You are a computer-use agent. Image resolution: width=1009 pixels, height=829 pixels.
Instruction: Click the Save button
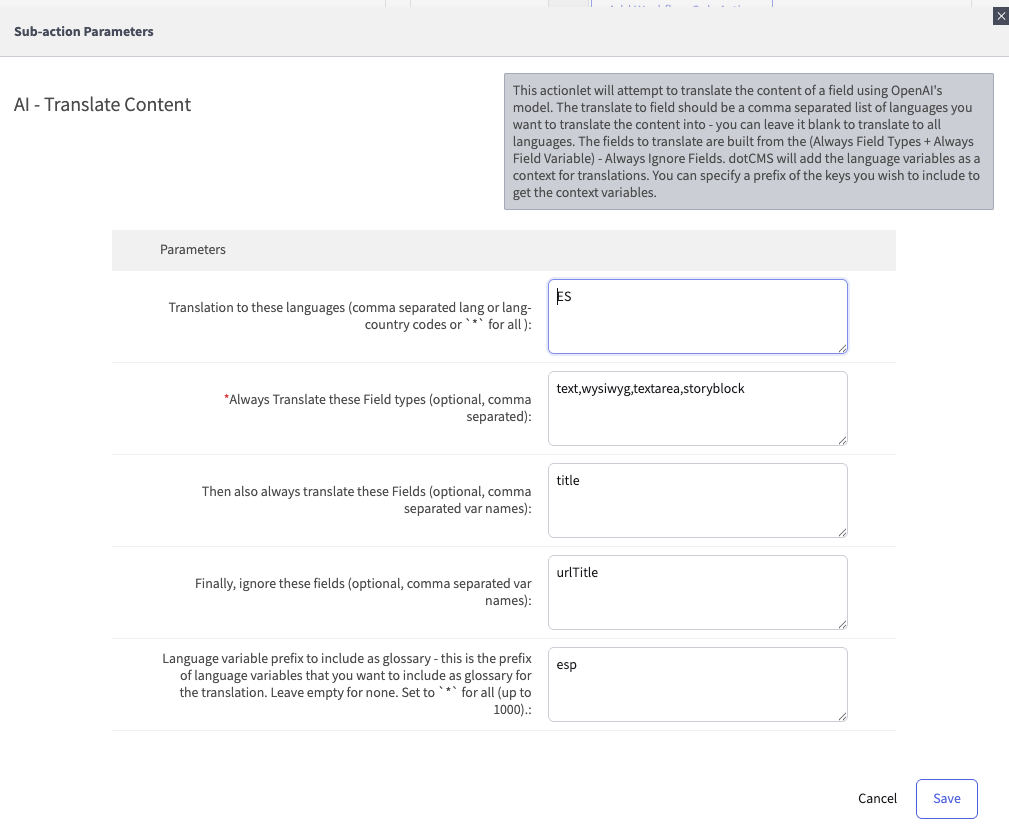point(946,798)
